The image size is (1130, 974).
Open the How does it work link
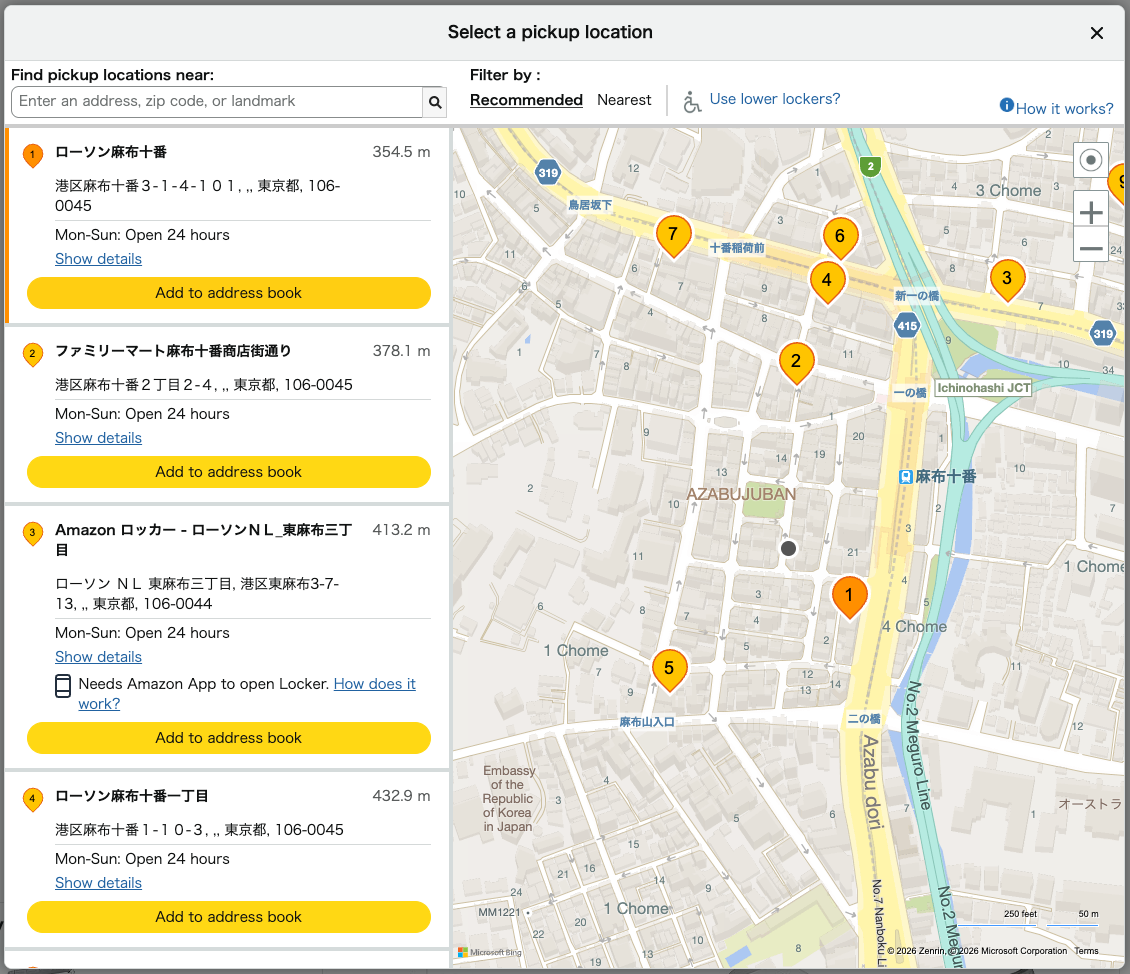(x=375, y=683)
